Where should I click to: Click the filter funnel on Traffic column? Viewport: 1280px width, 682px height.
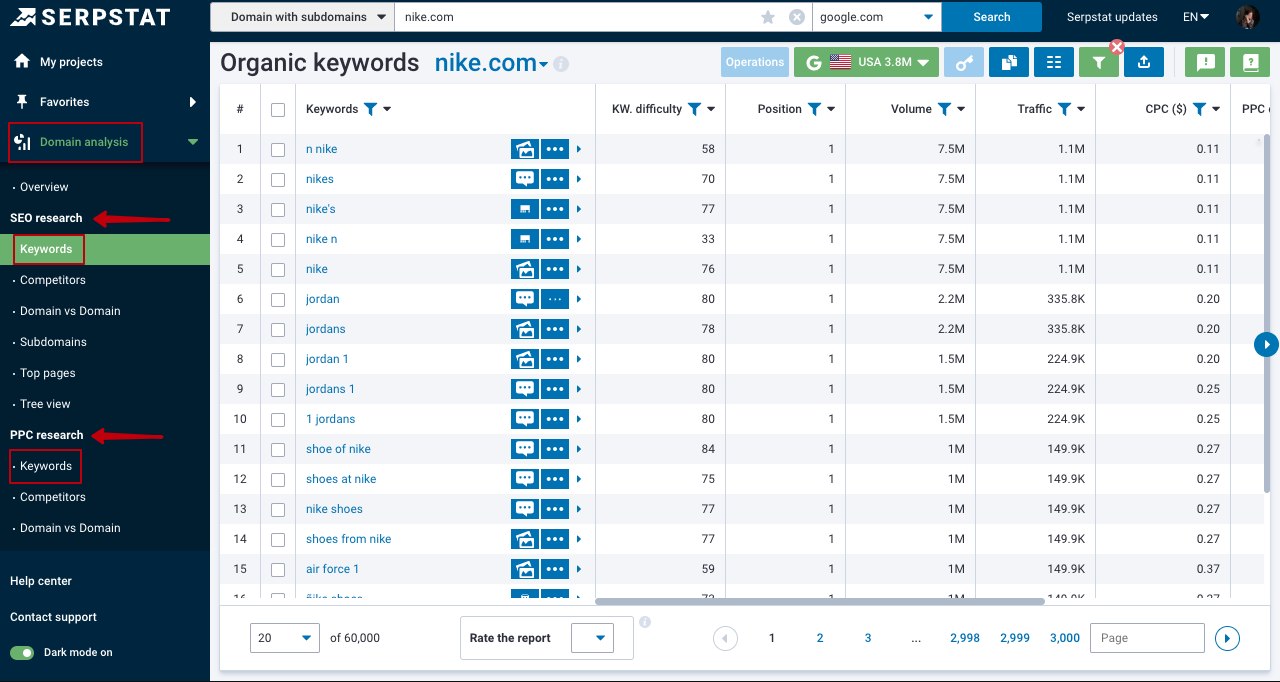tap(1064, 109)
